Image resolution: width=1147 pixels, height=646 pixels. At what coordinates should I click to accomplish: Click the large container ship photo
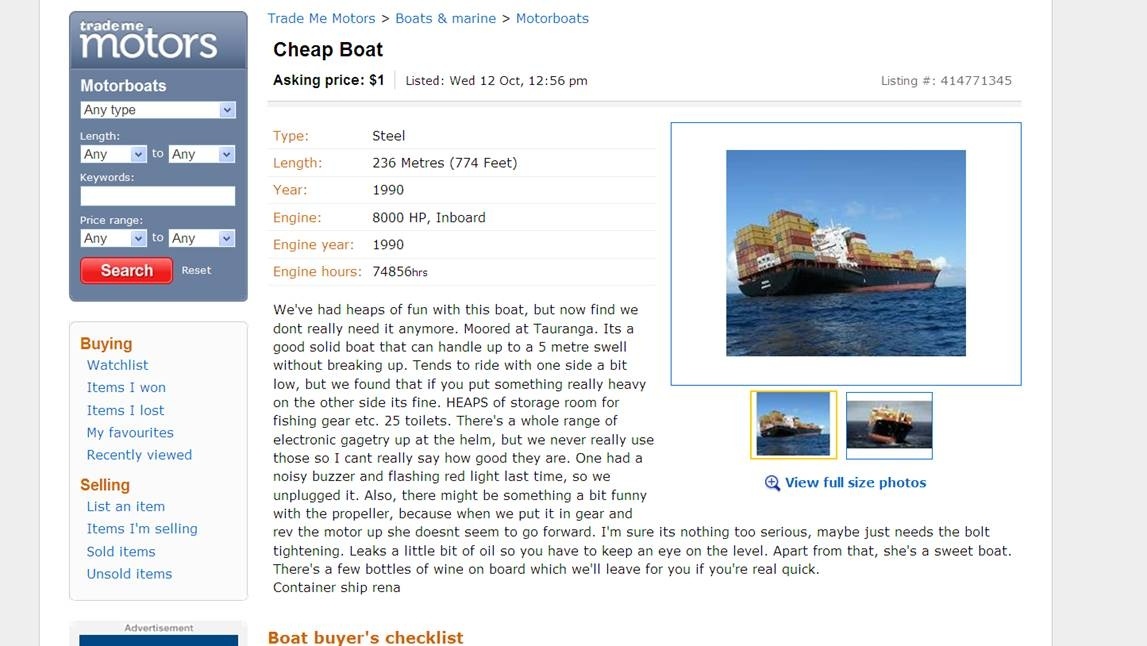846,253
